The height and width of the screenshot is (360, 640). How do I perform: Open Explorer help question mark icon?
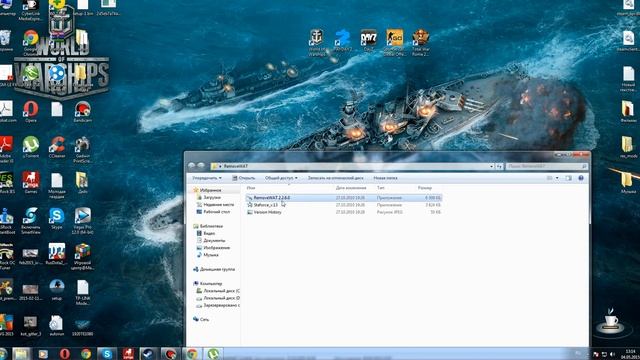click(581, 178)
